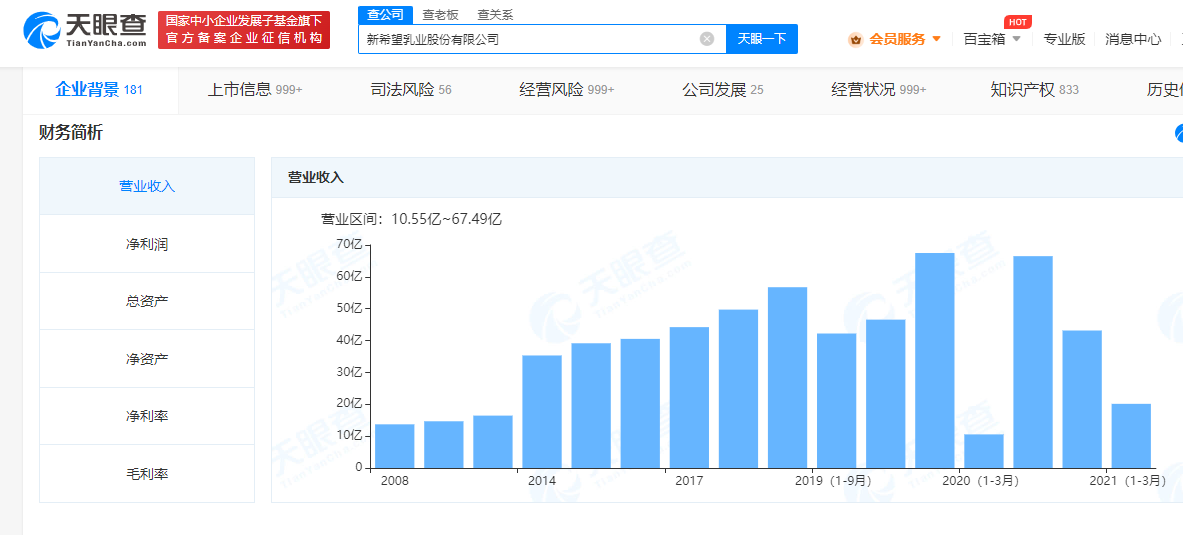
Task: Select the 查公司 search tab
Action: point(385,14)
